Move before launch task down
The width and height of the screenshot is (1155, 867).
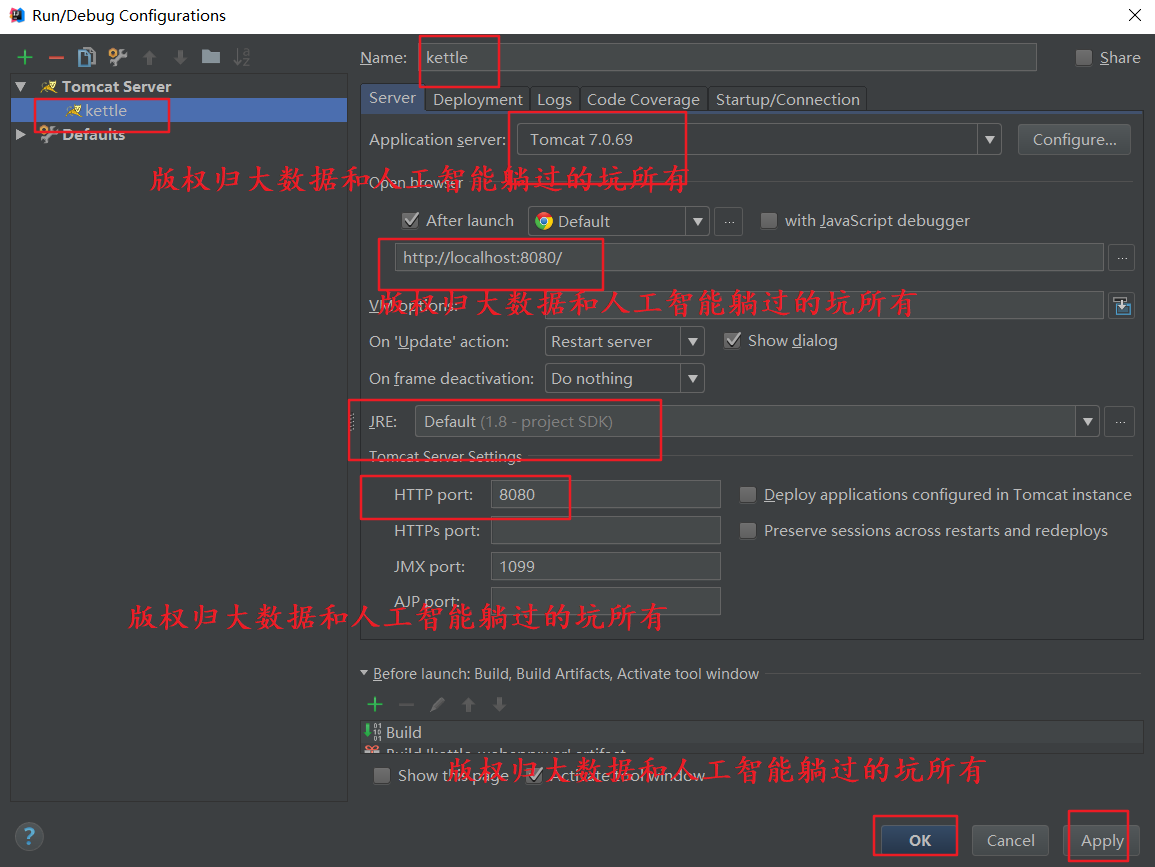(x=499, y=704)
